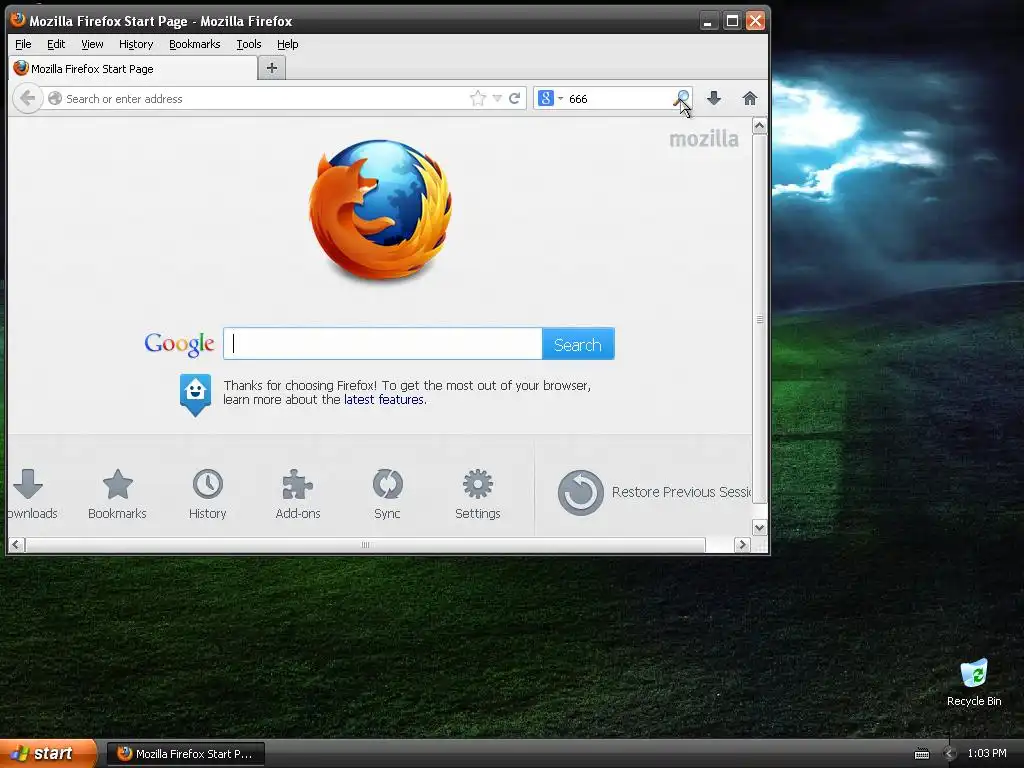Click the Firefox icon in title bar
This screenshot has height=768, width=1024.
click(18, 20)
